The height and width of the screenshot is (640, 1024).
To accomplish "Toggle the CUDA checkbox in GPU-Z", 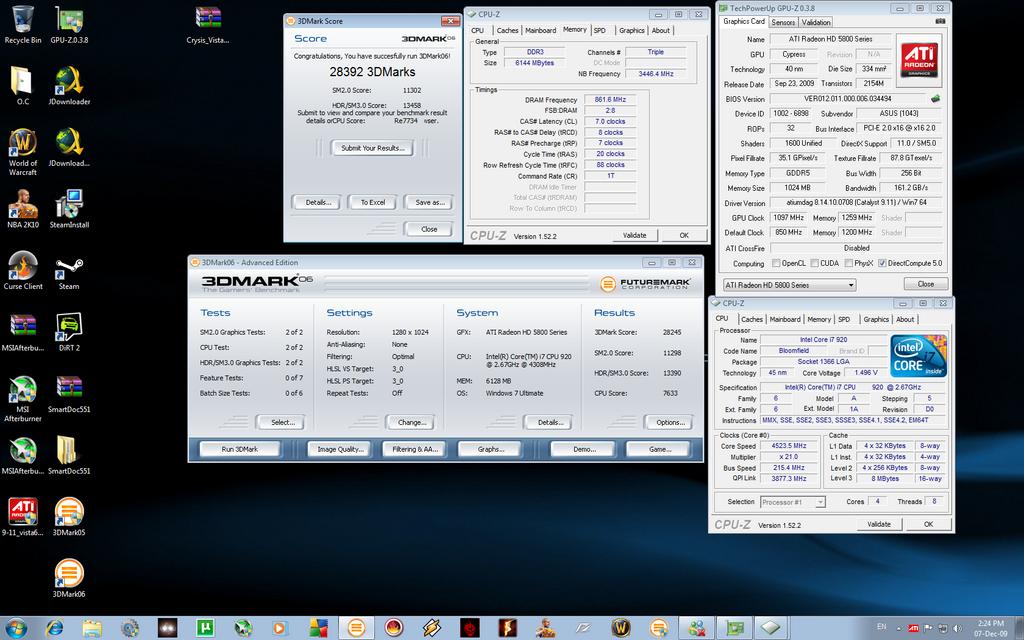I will (814, 263).
